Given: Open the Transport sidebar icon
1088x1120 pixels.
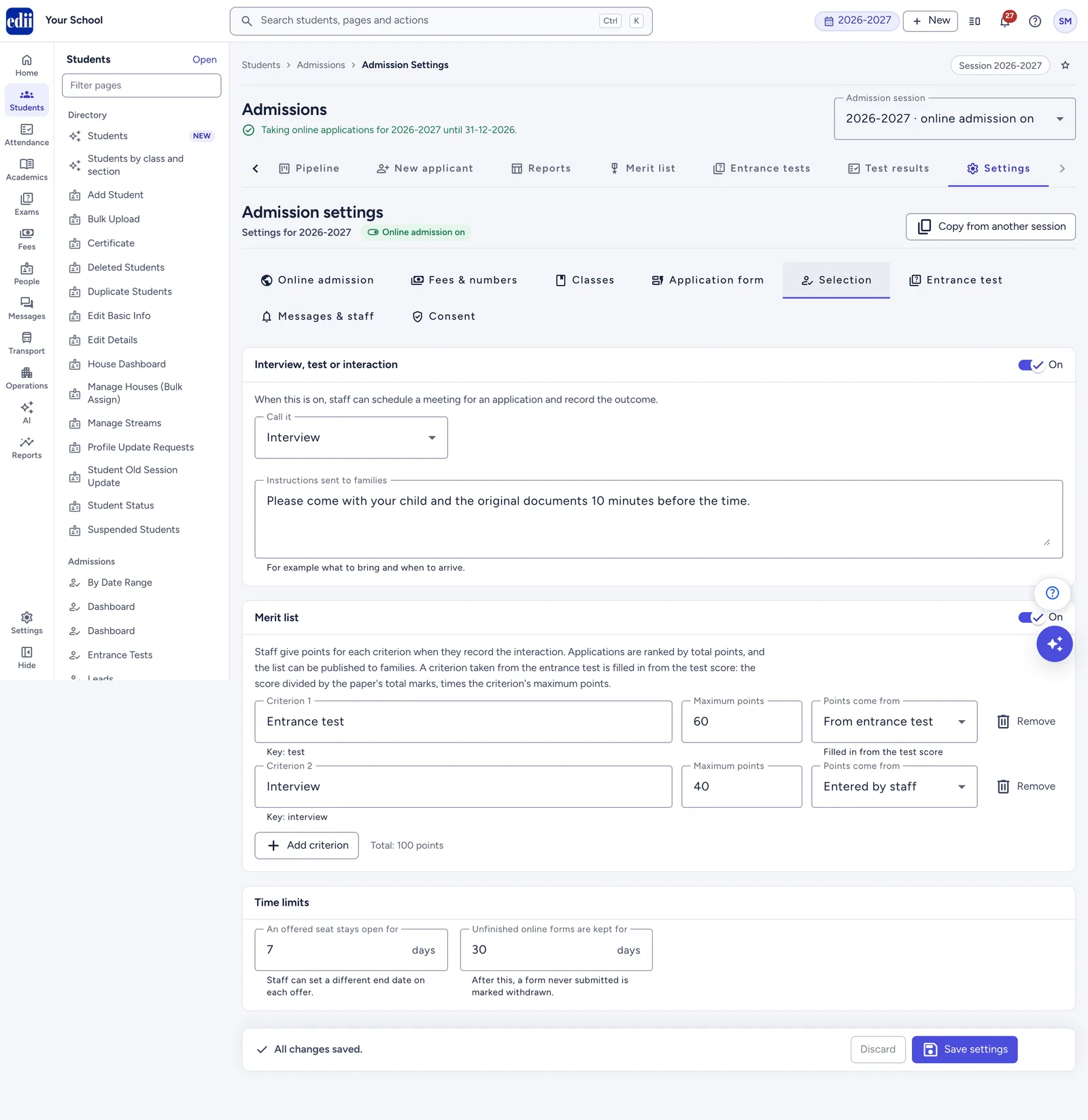Looking at the screenshot, I should [27, 343].
